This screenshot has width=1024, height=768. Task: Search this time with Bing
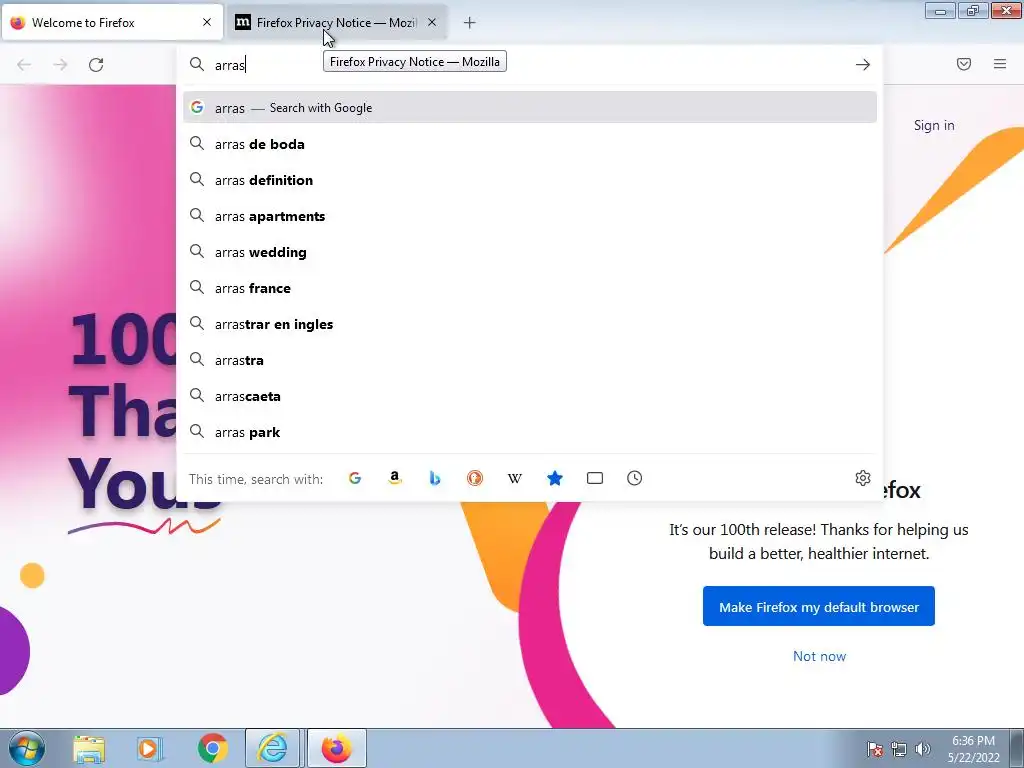click(x=434, y=478)
